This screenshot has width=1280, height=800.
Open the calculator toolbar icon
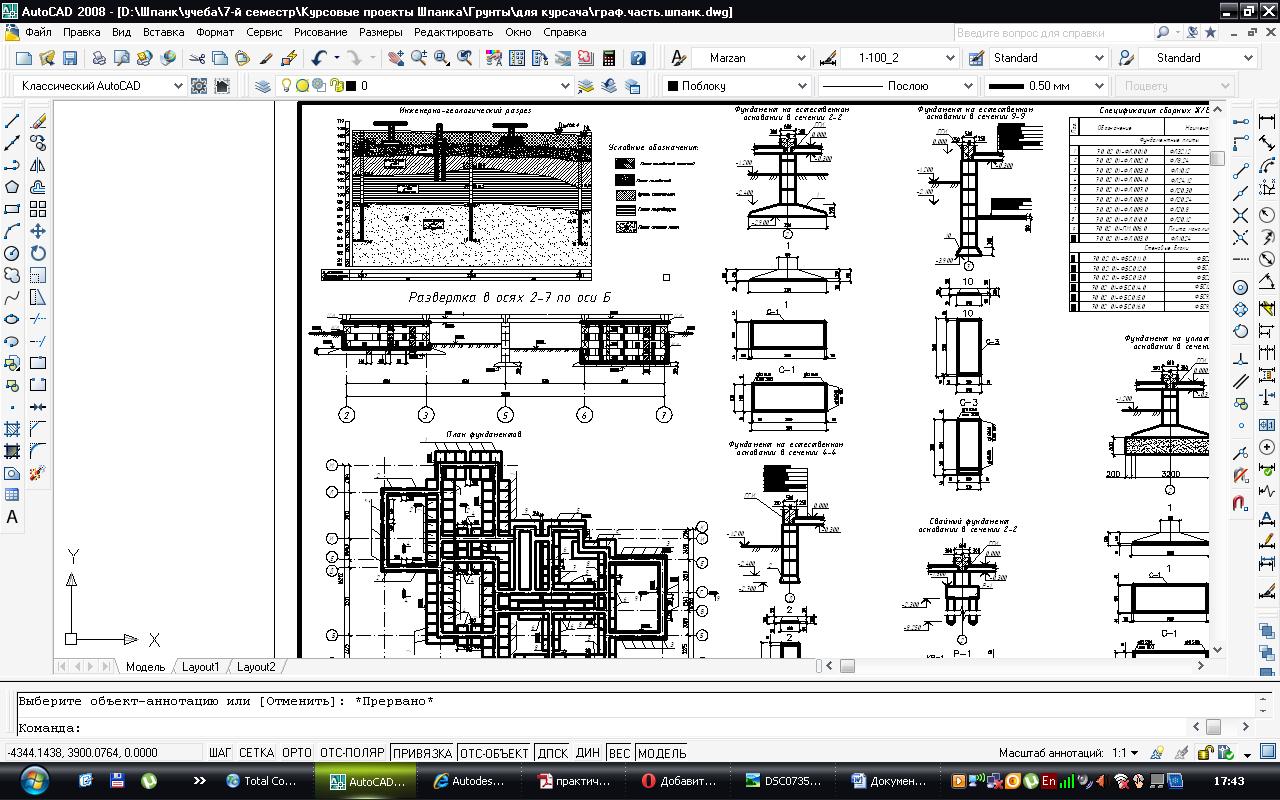click(608, 58)
